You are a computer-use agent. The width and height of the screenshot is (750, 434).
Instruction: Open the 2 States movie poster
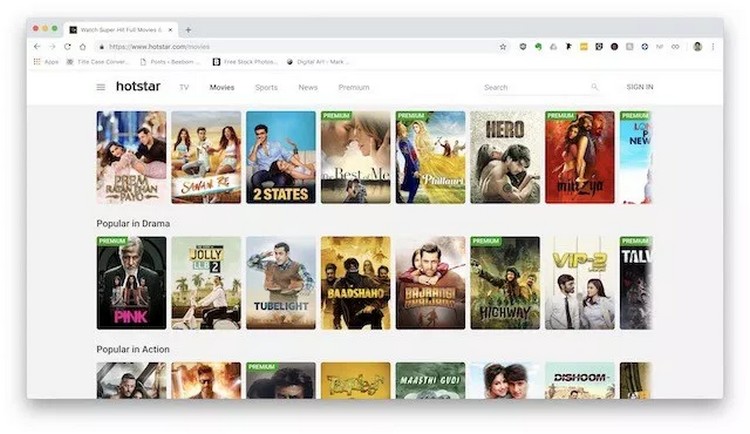click(281, 157)
